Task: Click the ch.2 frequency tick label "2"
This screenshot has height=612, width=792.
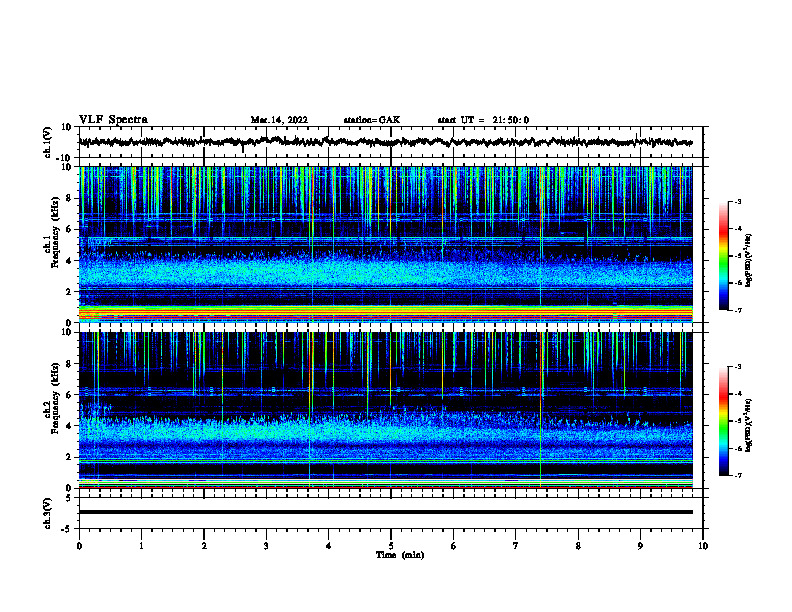Action: [70, 457]
